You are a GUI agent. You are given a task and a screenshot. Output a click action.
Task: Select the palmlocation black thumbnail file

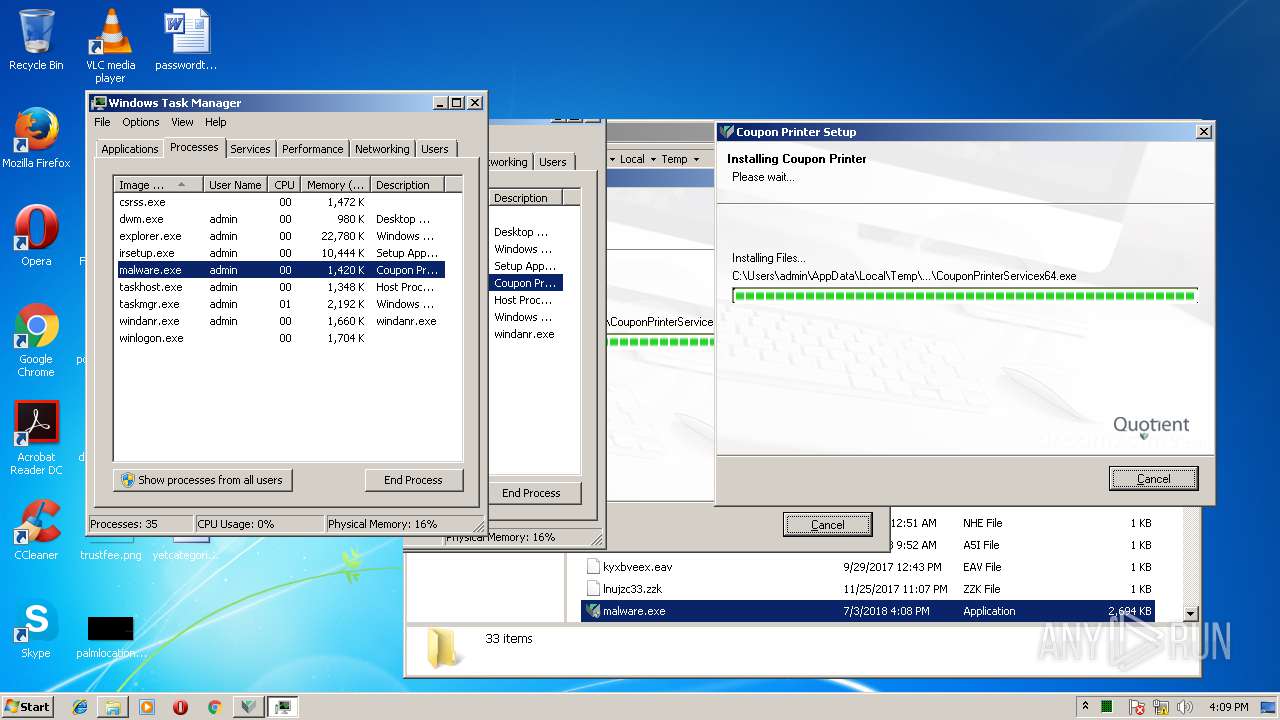click(x=110, y=638)
